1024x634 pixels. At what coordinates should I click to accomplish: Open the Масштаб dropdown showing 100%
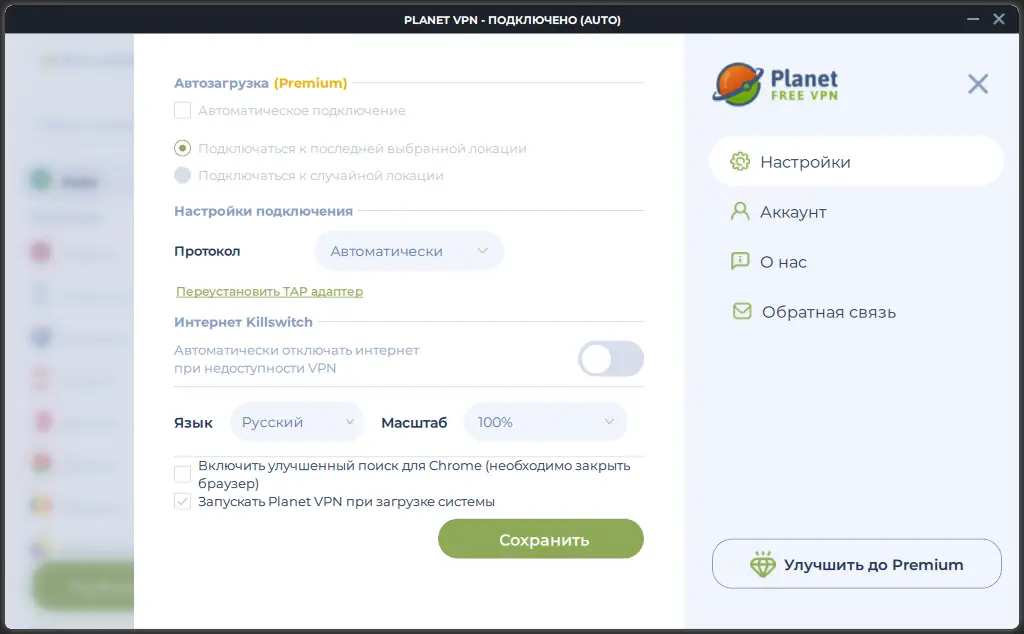tap(545, 422)
